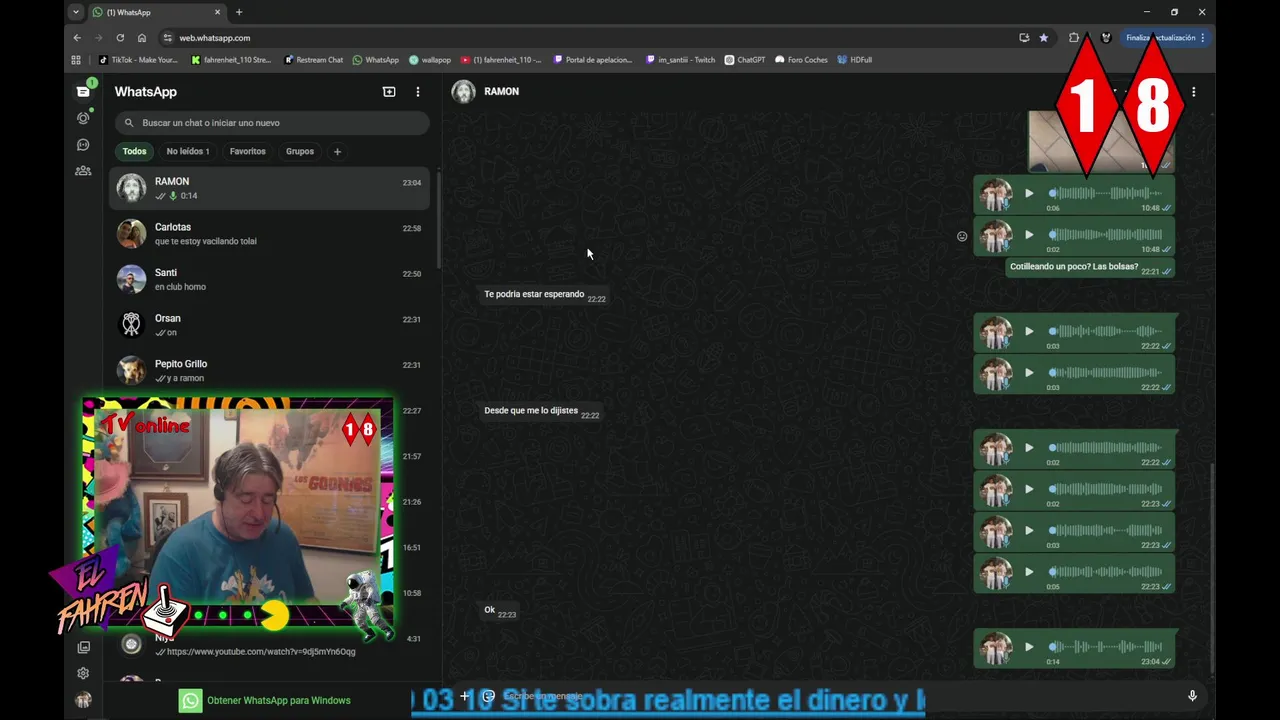
Task: Open the Santi chat
Action: click(x=270, y=279)
